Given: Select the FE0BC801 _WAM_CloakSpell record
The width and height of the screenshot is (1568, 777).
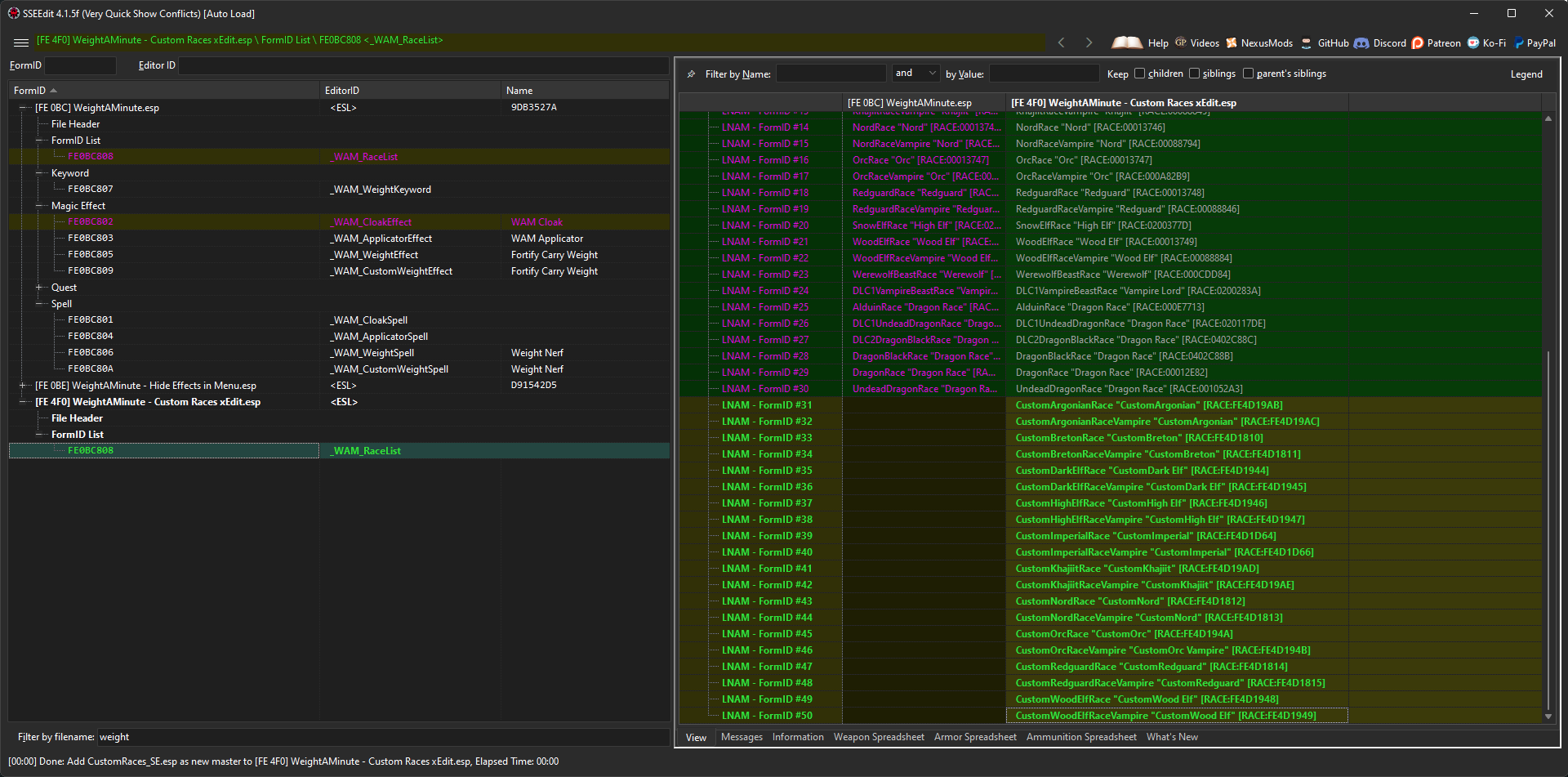Looking at the screenshot, I should pos(339,320).
